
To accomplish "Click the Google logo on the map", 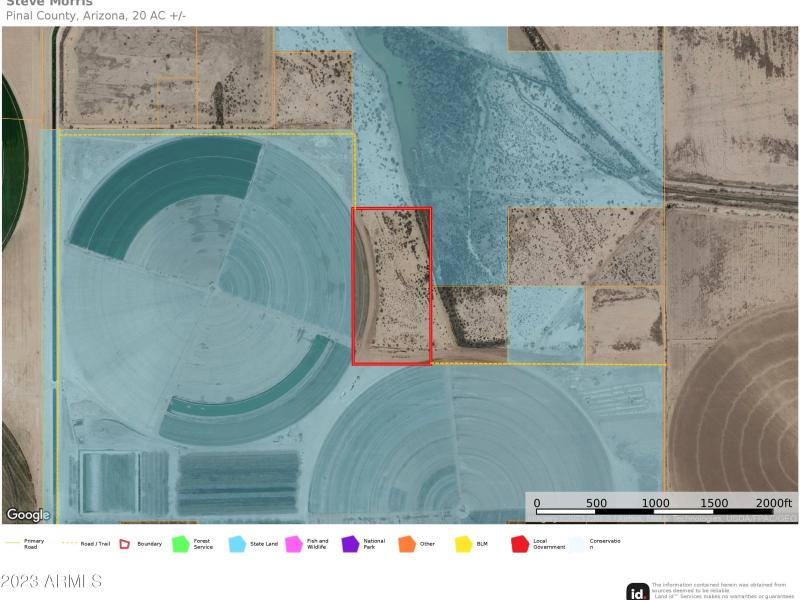I will click(28, 514).
